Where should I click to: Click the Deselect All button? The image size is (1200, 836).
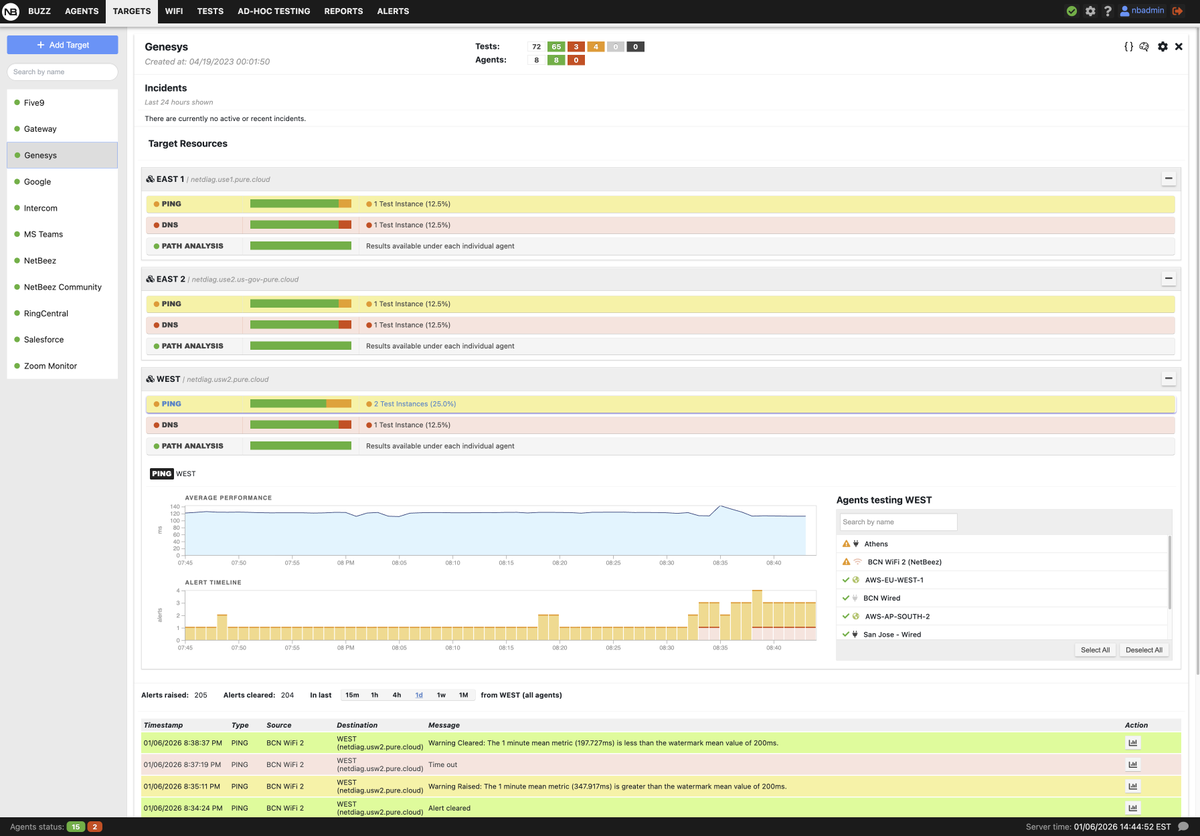click(x=1144, y=650)
